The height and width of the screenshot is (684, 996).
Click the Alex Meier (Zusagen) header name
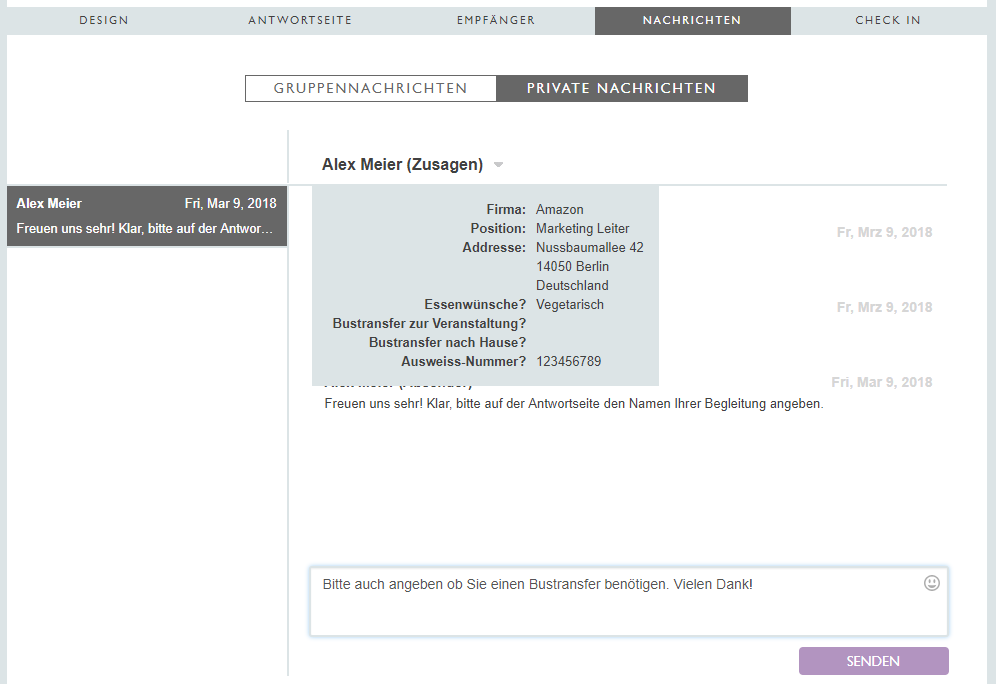402,165
